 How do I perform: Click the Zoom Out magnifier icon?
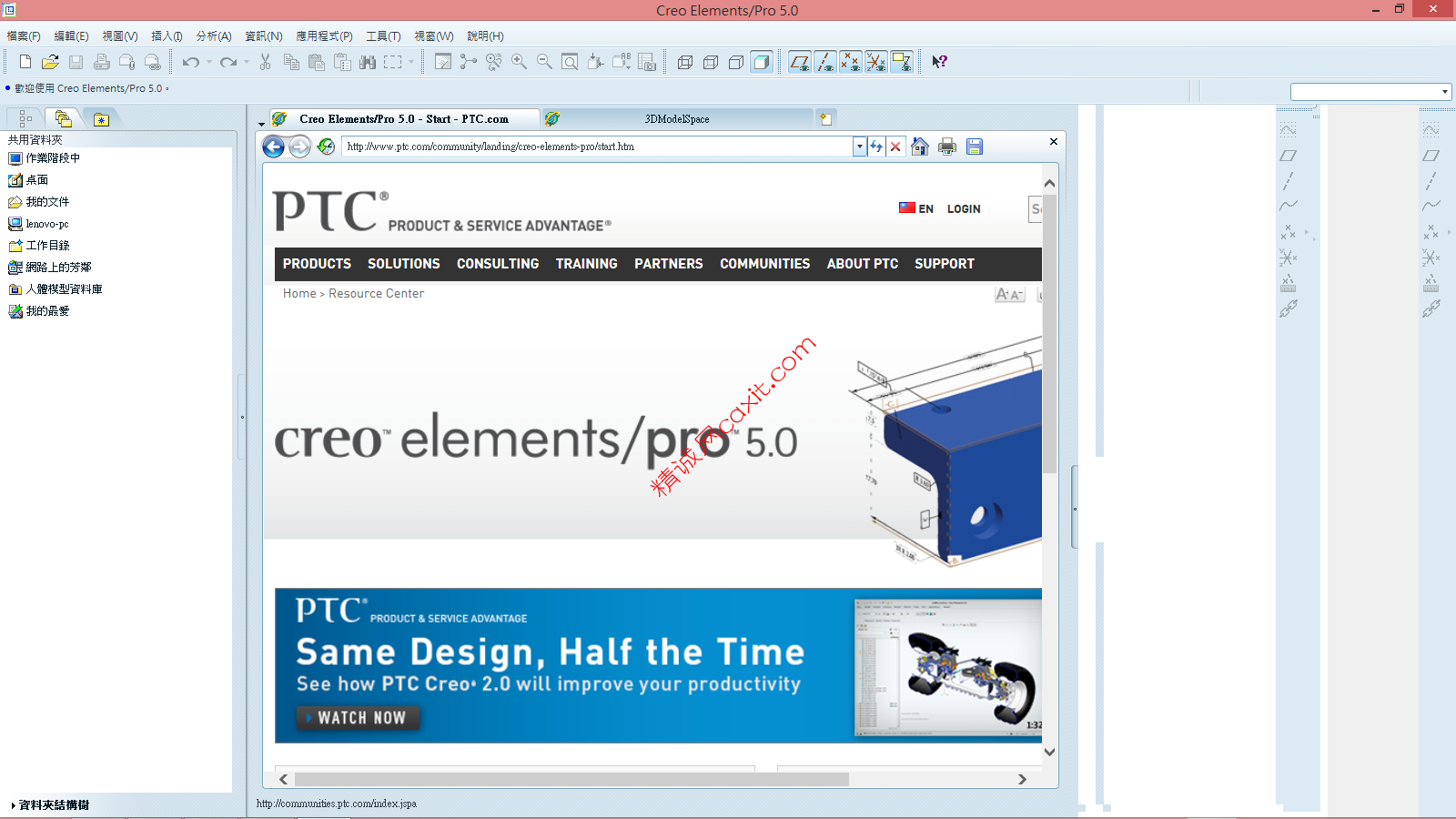tap(544, 62)
